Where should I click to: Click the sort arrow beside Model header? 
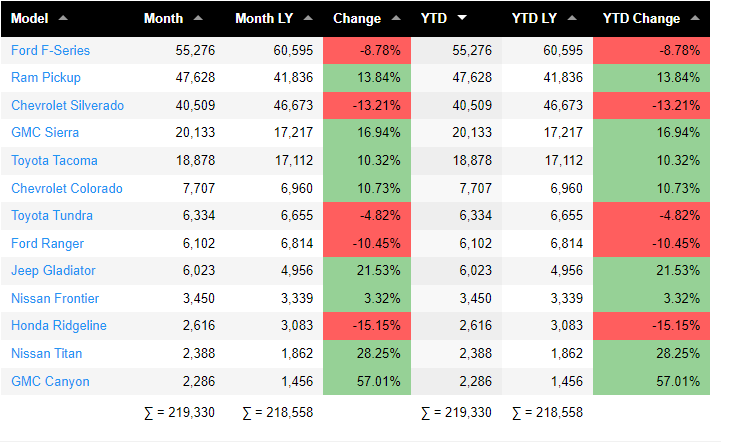(63, 18)
